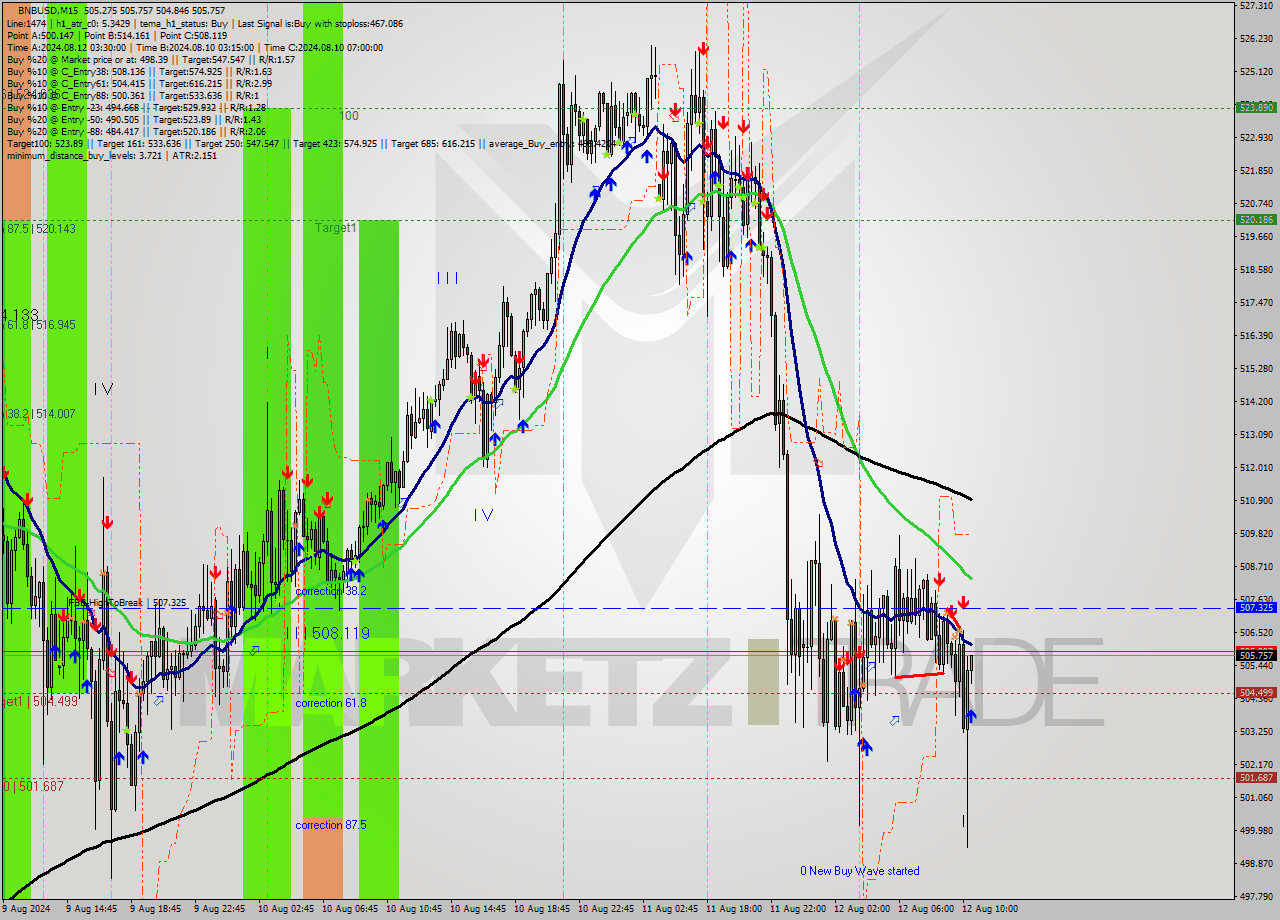Click the '38.2 | 514.007' Fibonacci label
Image resolution: width=1280 pixels, height=920 pixels.
click(42, 413)
